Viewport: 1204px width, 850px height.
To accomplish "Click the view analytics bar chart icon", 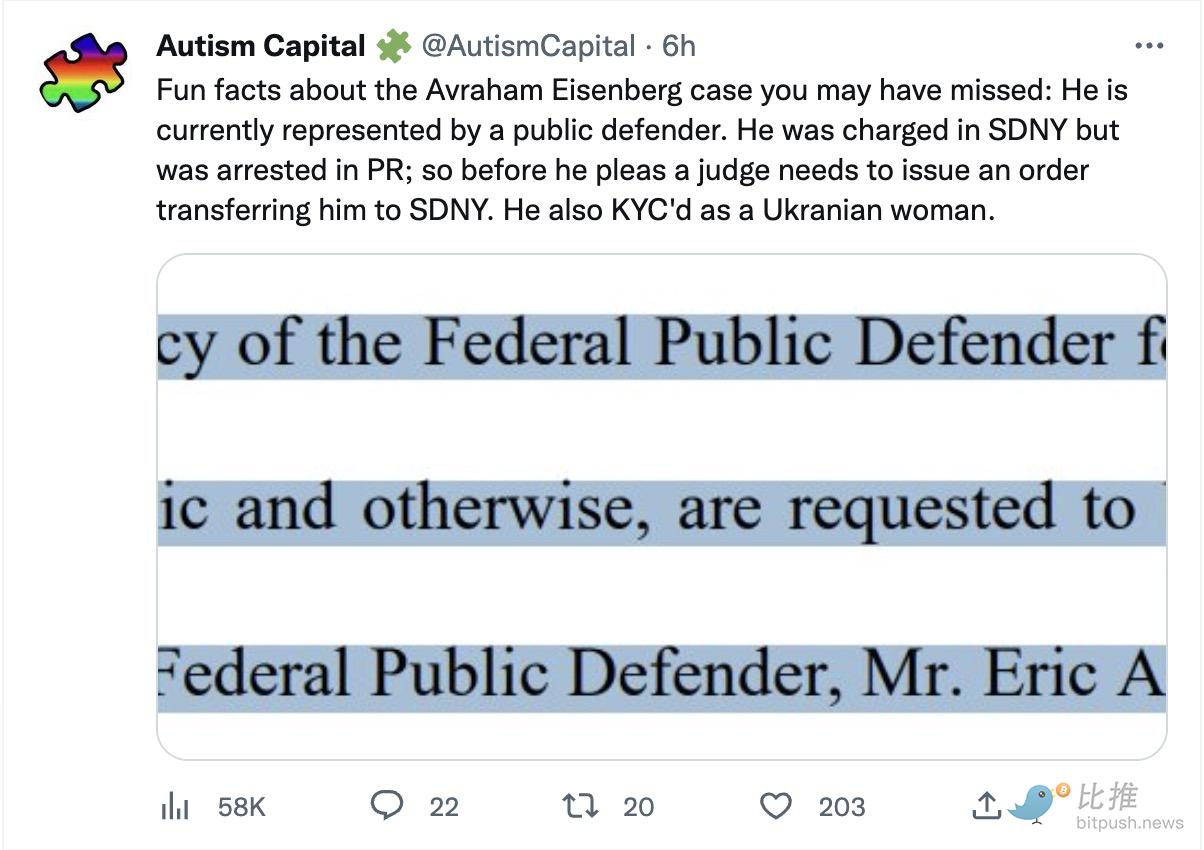I will [x=175, y=806].
